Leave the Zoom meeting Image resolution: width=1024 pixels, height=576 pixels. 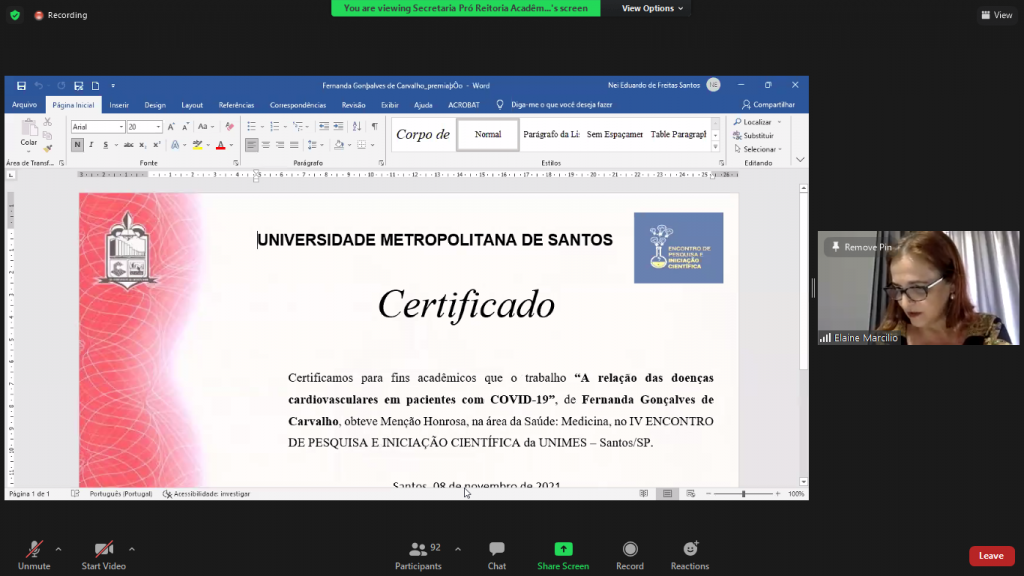[991, 556]
